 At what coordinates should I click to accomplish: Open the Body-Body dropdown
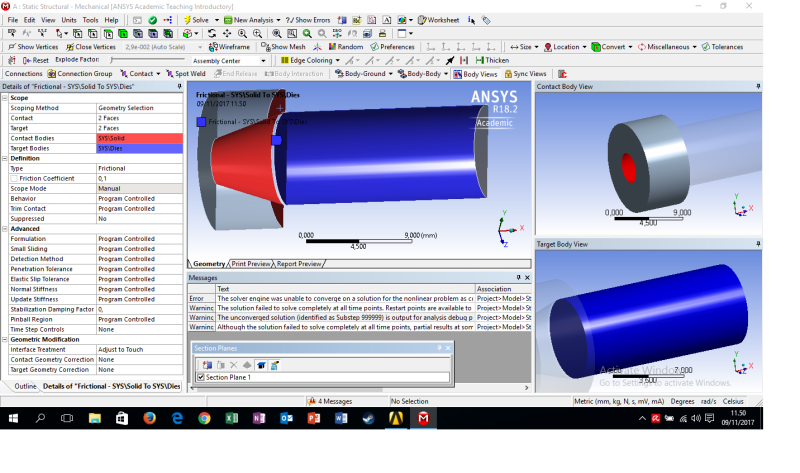(x=446, y=73)
